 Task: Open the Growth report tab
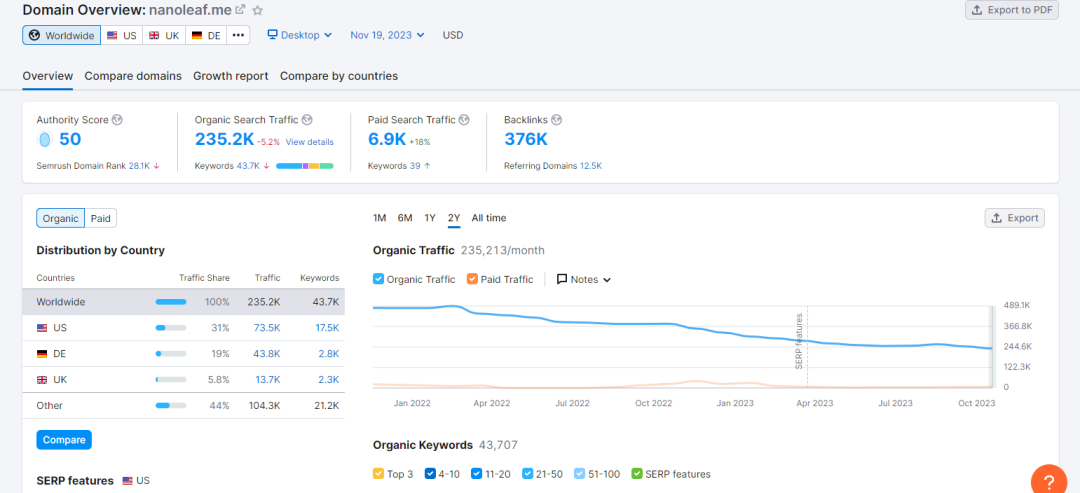[231, 76]
